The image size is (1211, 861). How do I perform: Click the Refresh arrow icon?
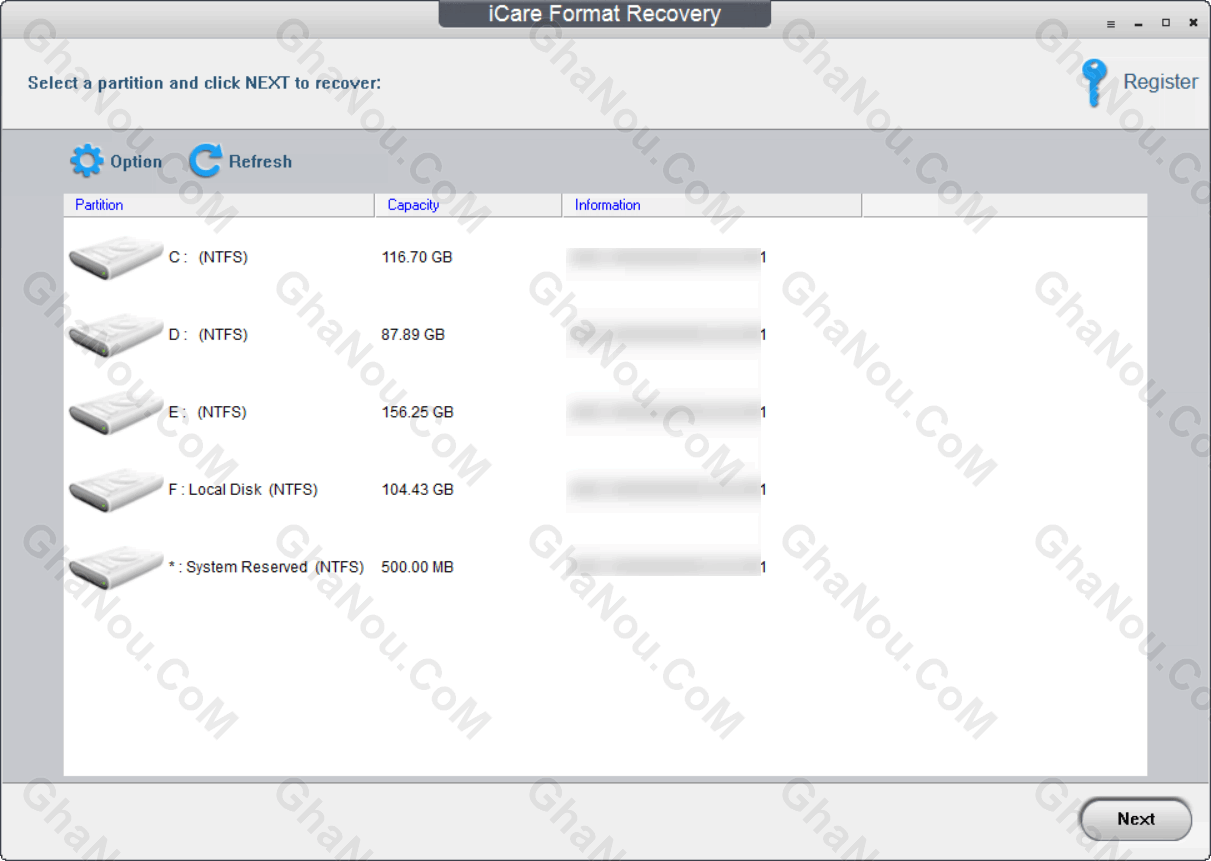coord(205,161)
